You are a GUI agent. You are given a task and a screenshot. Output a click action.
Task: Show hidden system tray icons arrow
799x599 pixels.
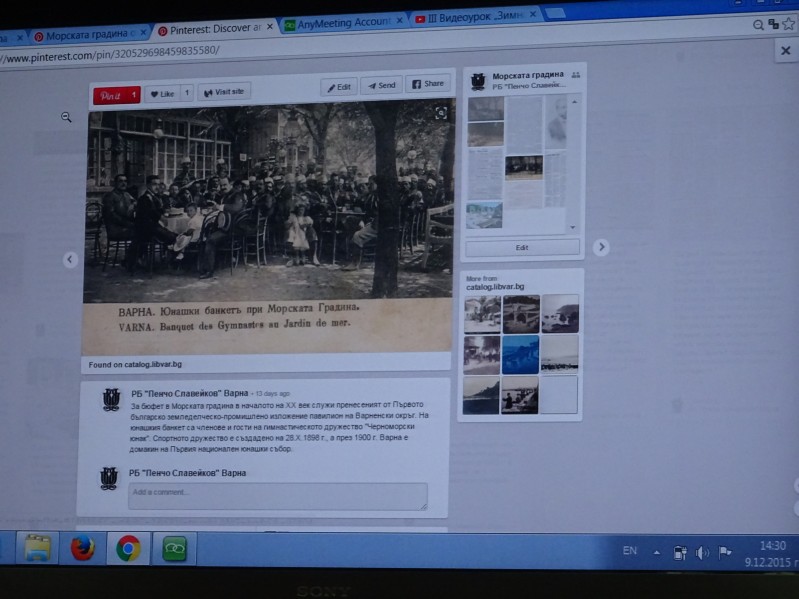[656, 551]
